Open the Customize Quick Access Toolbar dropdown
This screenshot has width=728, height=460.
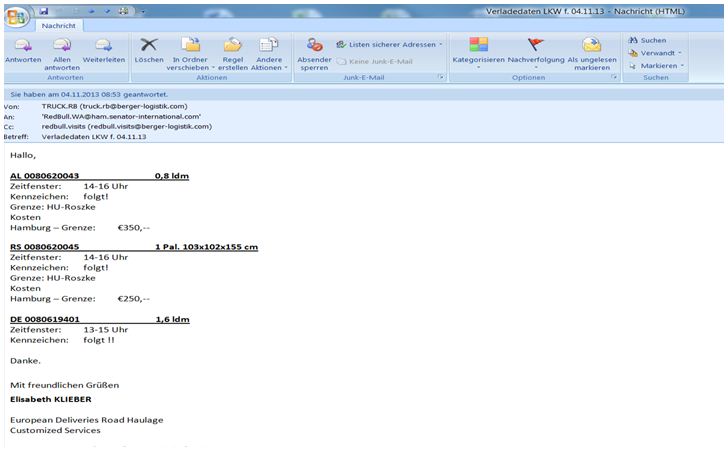pos(143,12)
